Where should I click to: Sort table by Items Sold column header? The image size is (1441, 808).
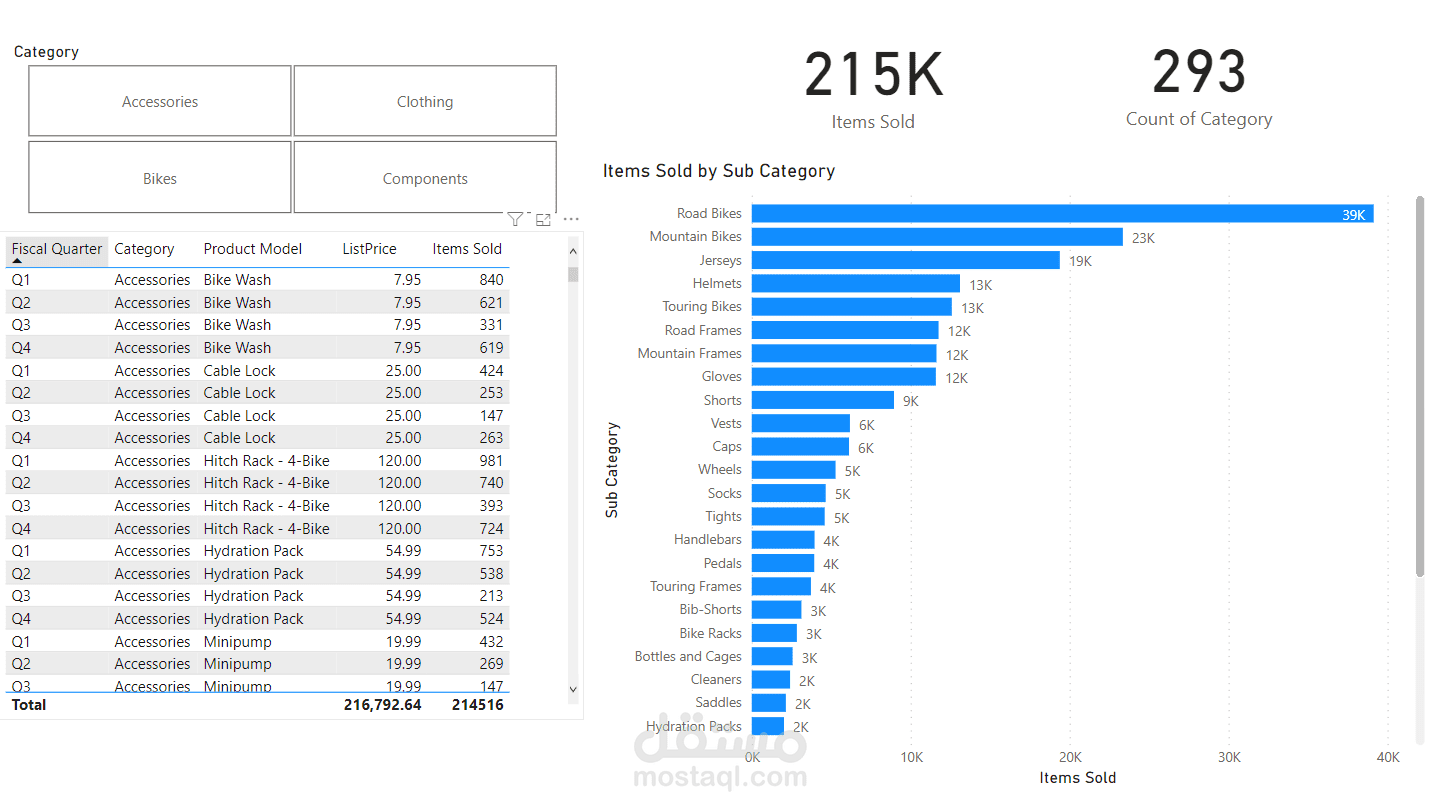[467, 249]
